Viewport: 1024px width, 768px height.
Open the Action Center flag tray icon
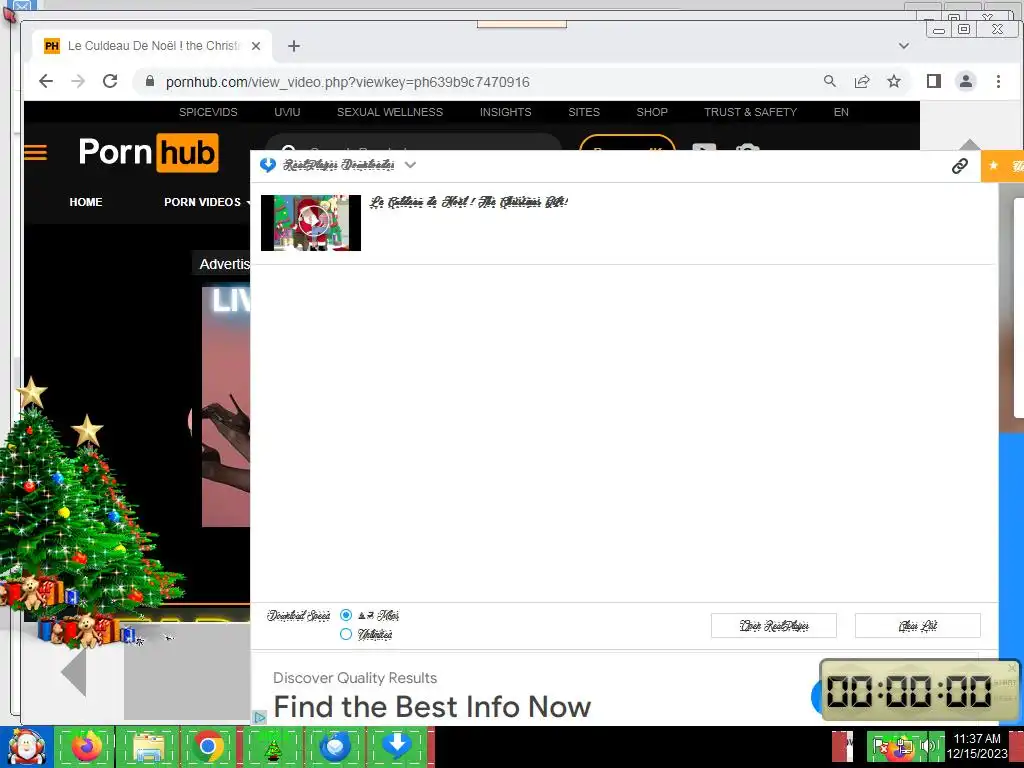click(x=880, y=746)
